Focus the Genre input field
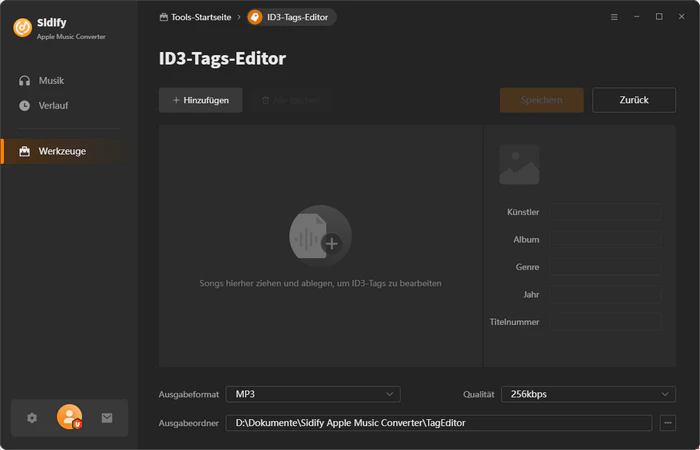 click(605, 267)
